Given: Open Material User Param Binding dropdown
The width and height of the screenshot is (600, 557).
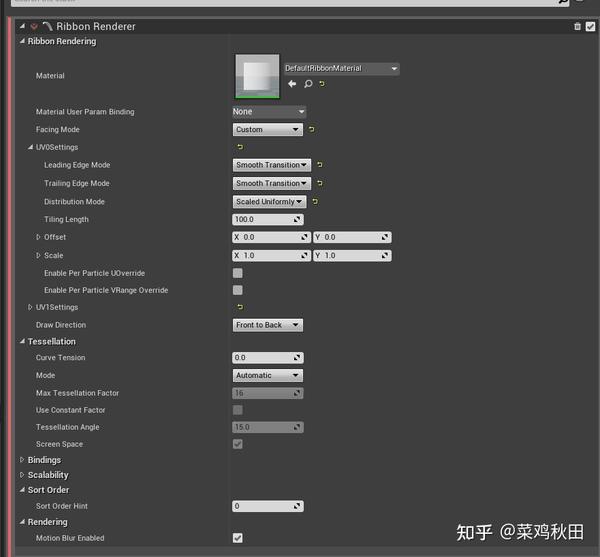Looking at the screenshot, I should (x=269, y=112).
